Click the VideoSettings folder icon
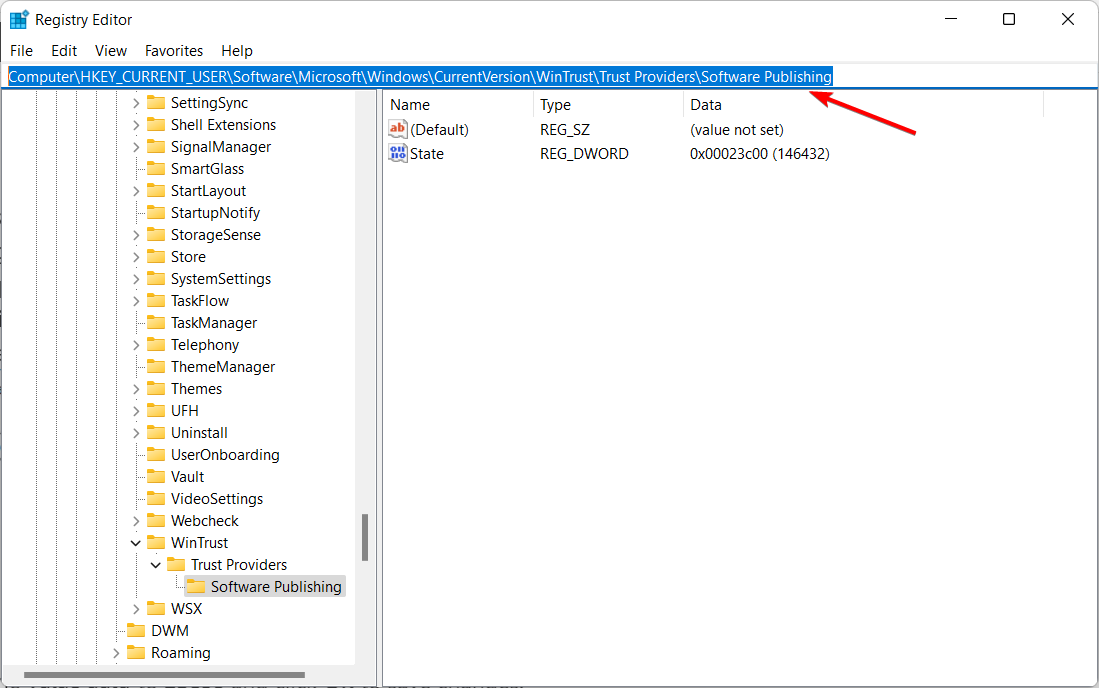 tap(156, 499)
